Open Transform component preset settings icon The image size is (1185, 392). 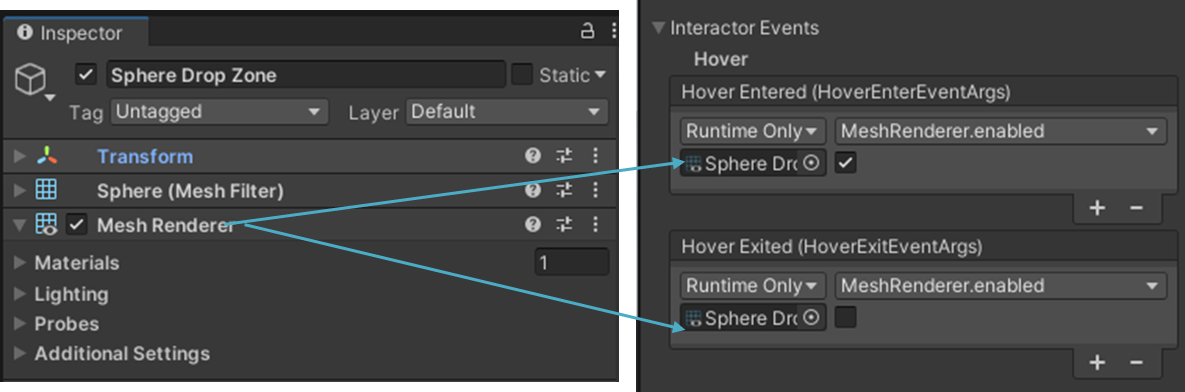[x=565, y=156]
